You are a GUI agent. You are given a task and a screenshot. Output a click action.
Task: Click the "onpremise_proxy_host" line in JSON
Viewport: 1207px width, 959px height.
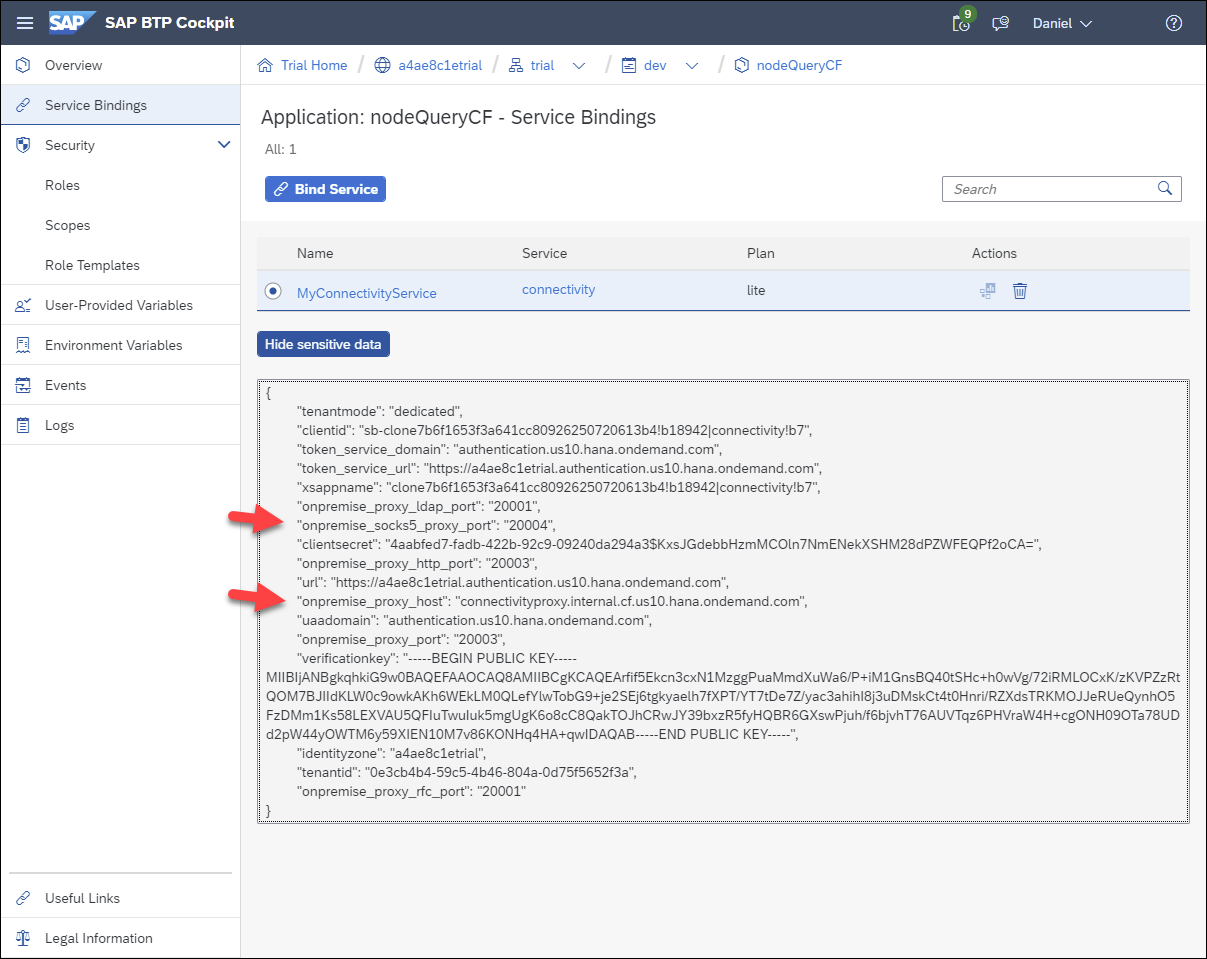click(x=552, y=601)
